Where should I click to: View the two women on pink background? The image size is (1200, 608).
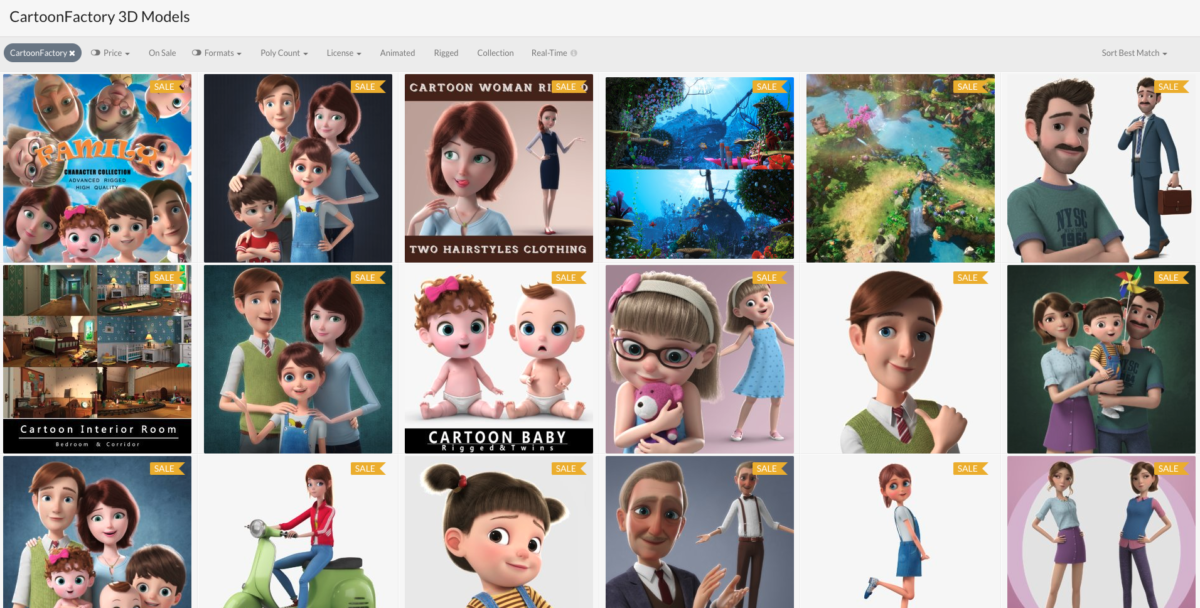tap(1101, 532)
